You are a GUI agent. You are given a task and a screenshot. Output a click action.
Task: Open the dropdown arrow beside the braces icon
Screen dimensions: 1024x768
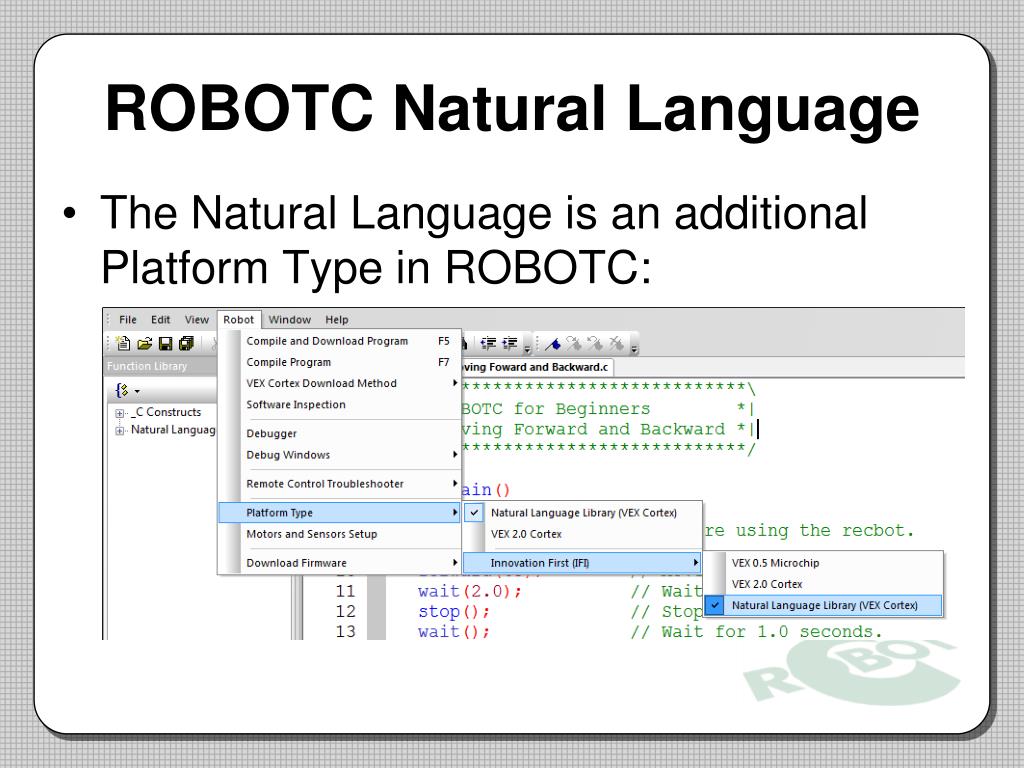pos(137,391)
